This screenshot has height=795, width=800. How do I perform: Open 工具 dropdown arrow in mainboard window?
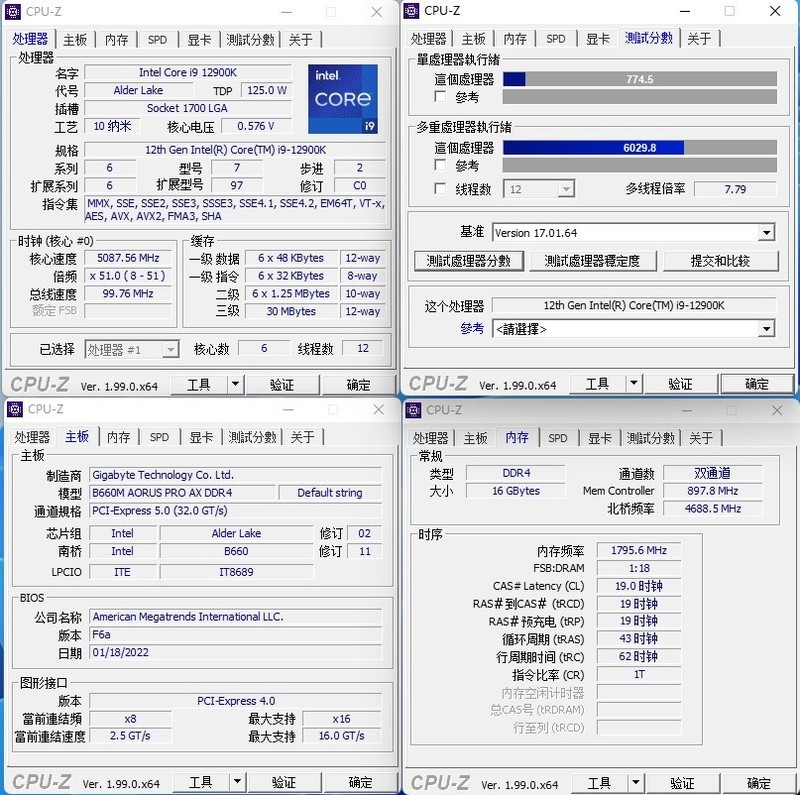[236, 782]
